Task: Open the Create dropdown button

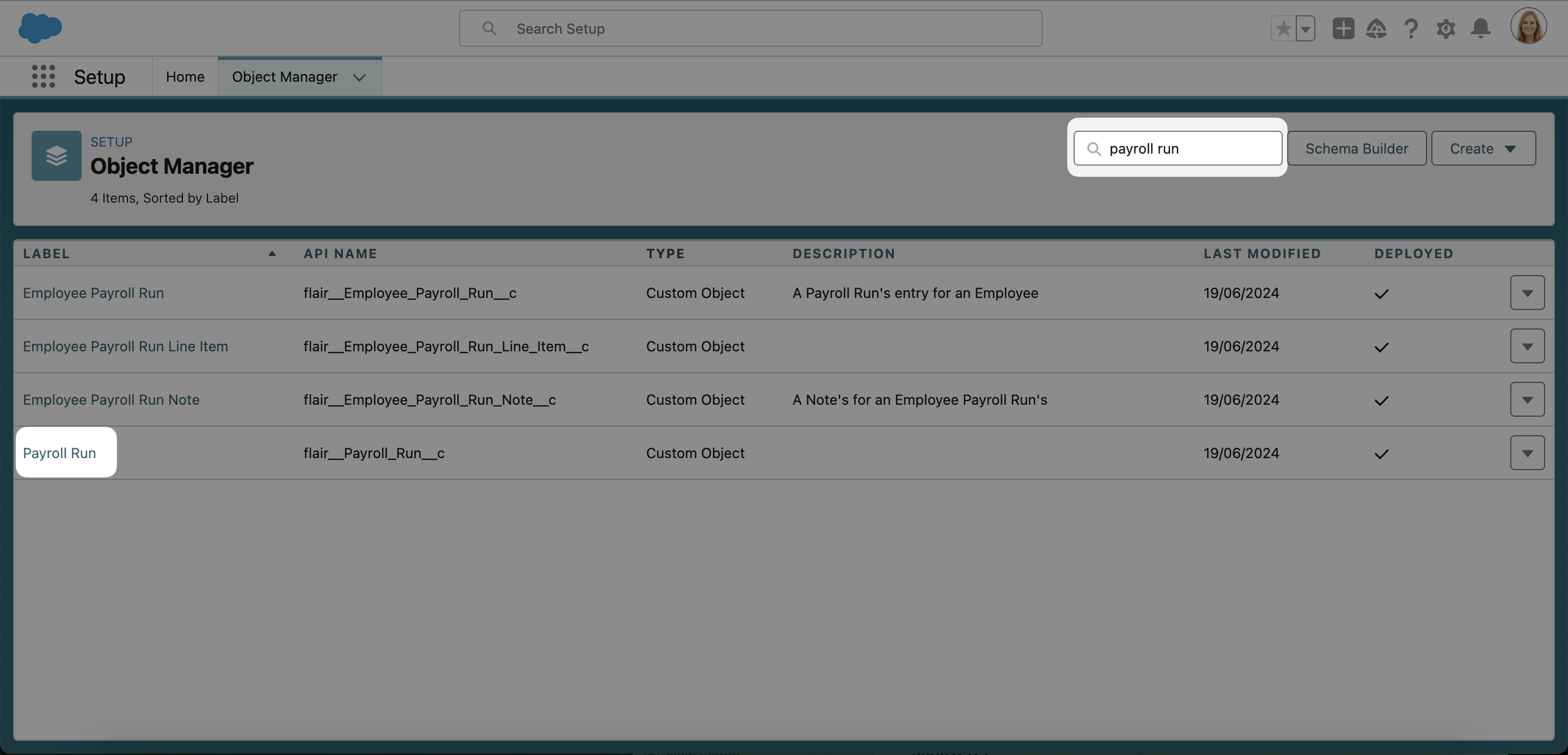Action: [1483, 148]
